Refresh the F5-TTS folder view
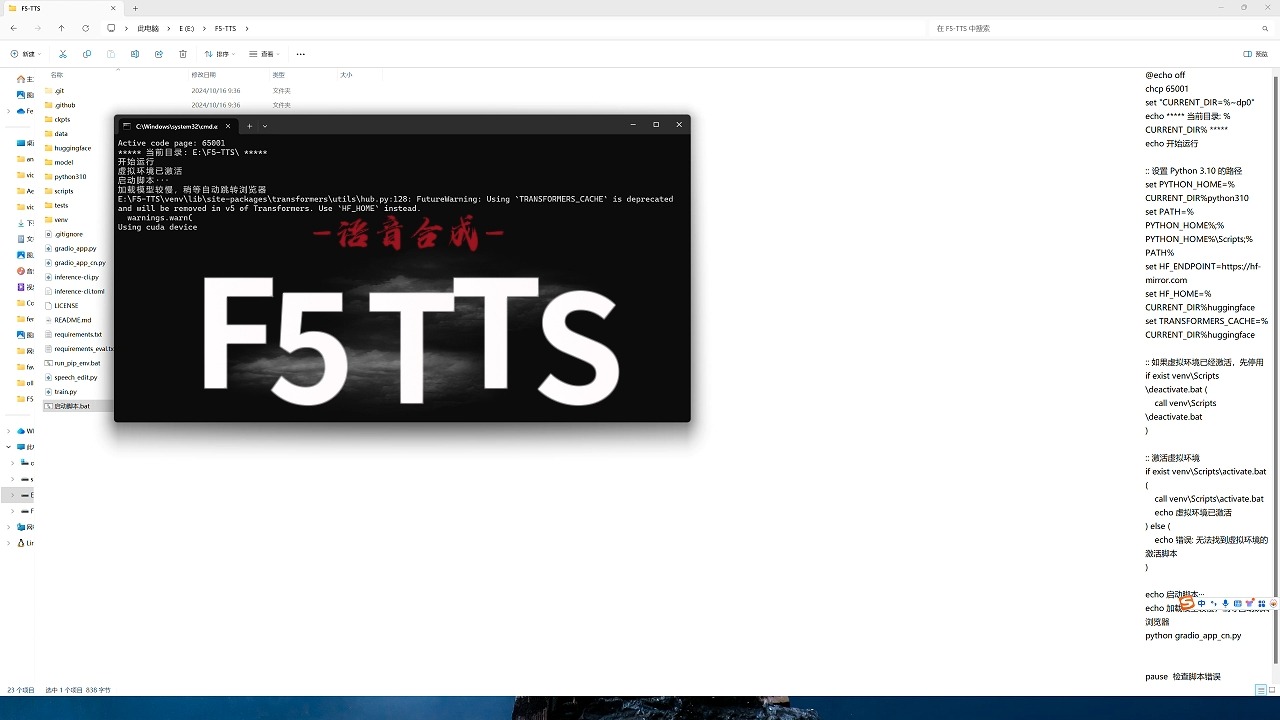The width and height of the screenshot is (1280, 720). (85, 28)
